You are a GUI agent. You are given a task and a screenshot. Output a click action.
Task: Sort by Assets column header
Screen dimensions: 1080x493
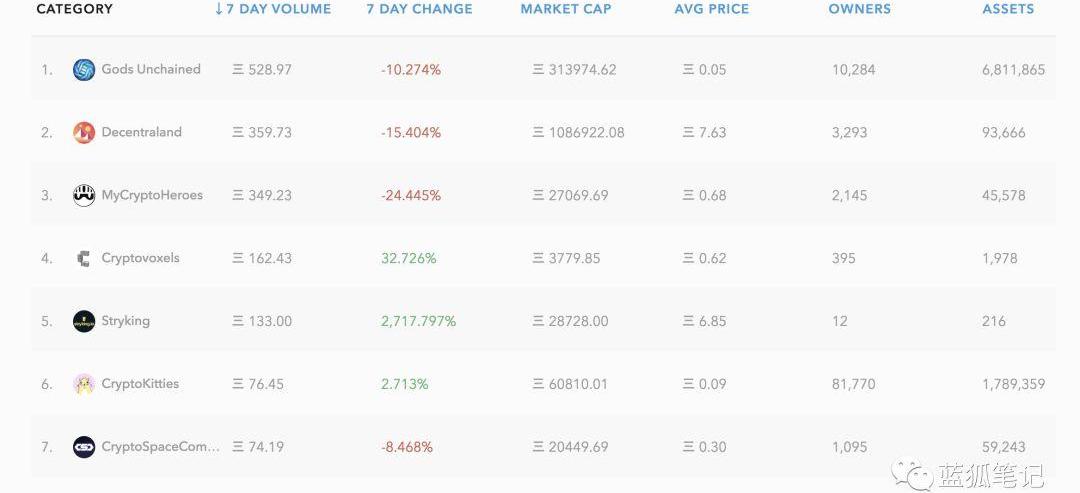[x=1008, y=10]
